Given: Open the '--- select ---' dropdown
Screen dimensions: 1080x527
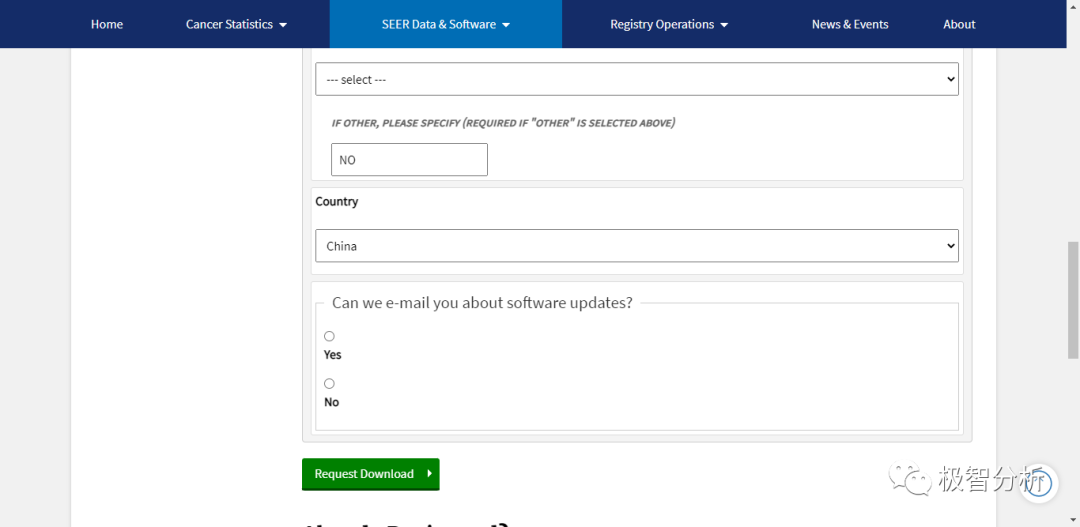Looking at the screenshot, I should pos(636,79).
